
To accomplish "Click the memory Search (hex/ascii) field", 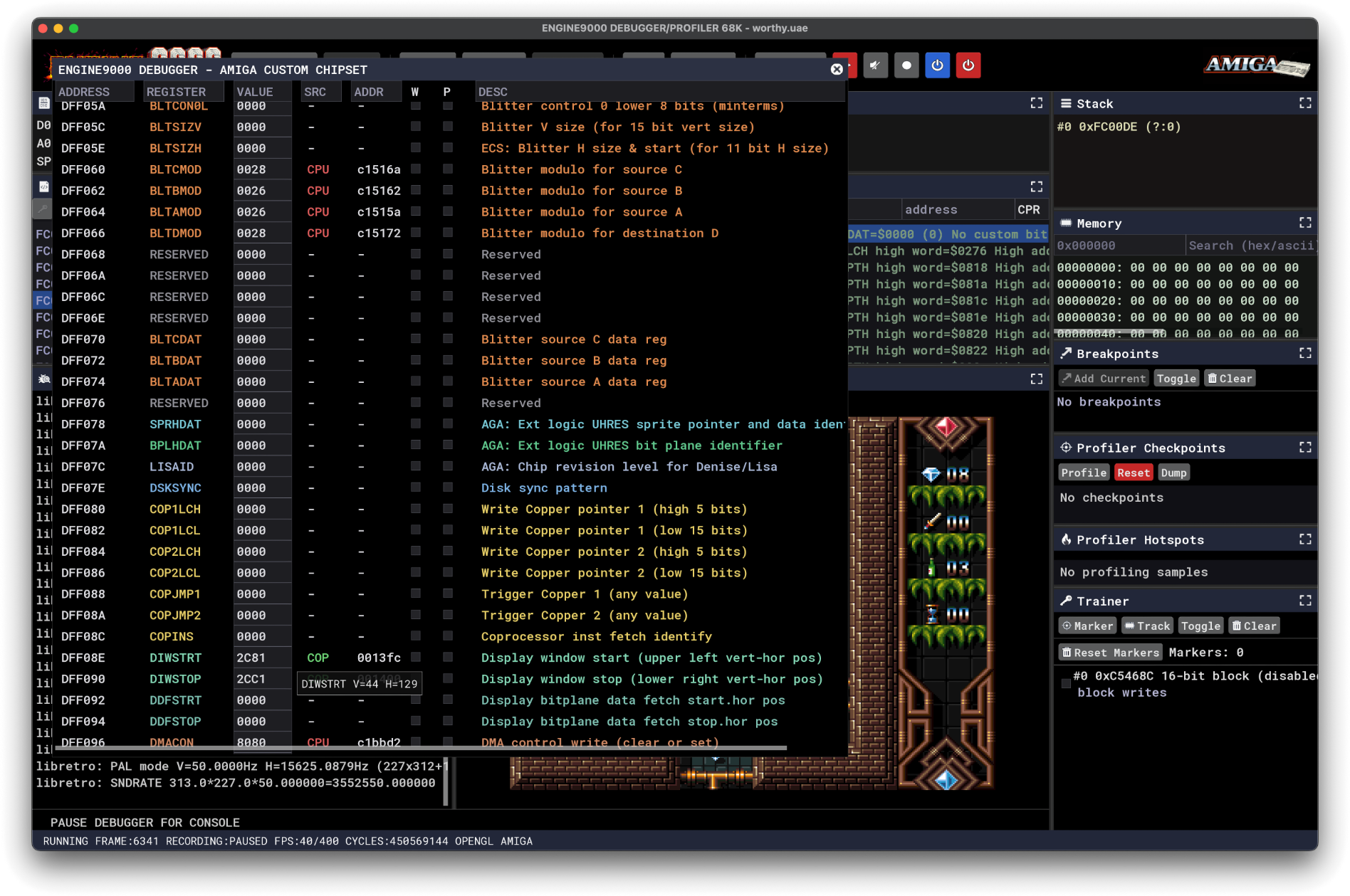I will (1251, 246).
